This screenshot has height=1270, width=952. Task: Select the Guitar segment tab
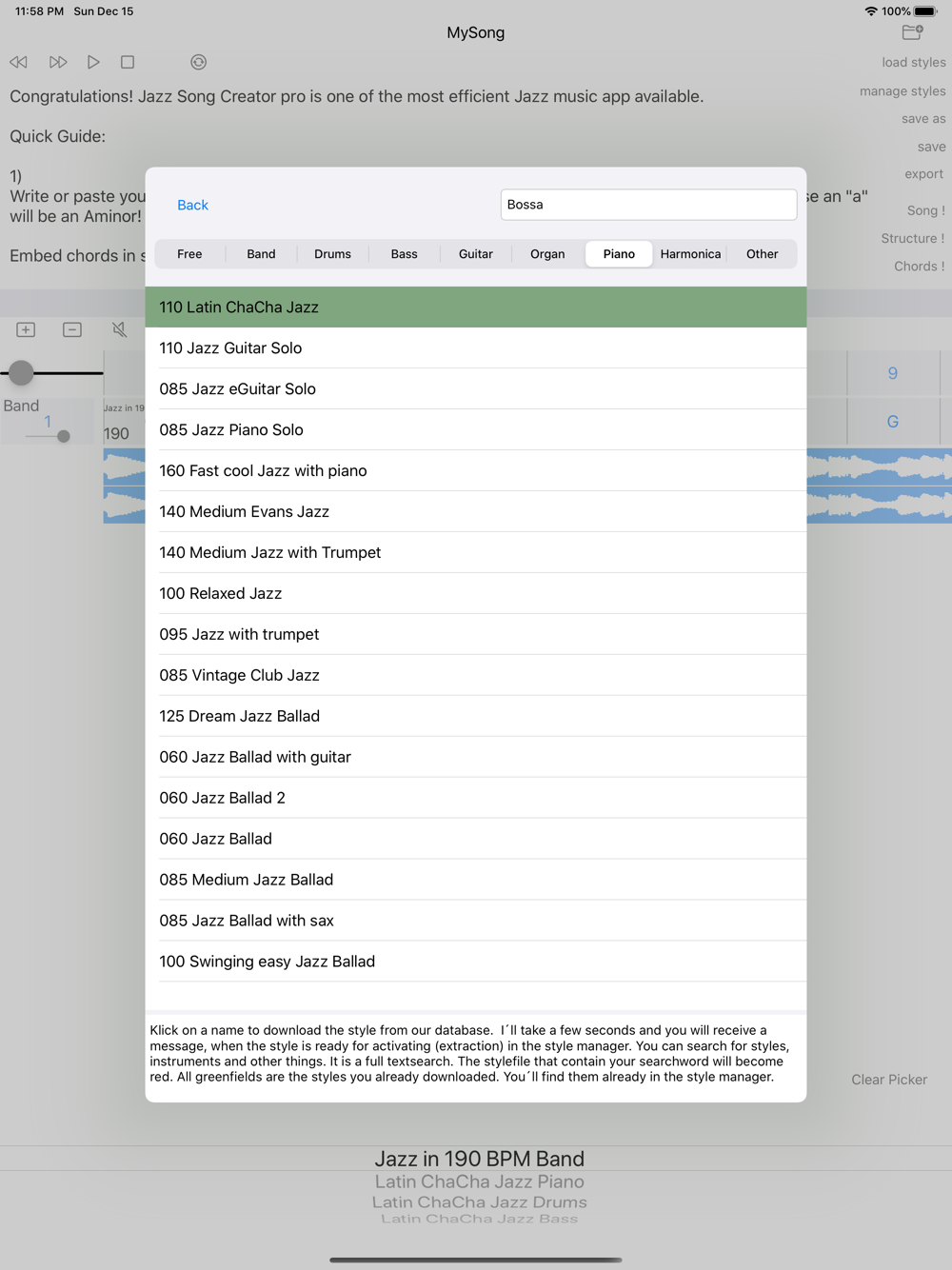(x=476, y=254)
